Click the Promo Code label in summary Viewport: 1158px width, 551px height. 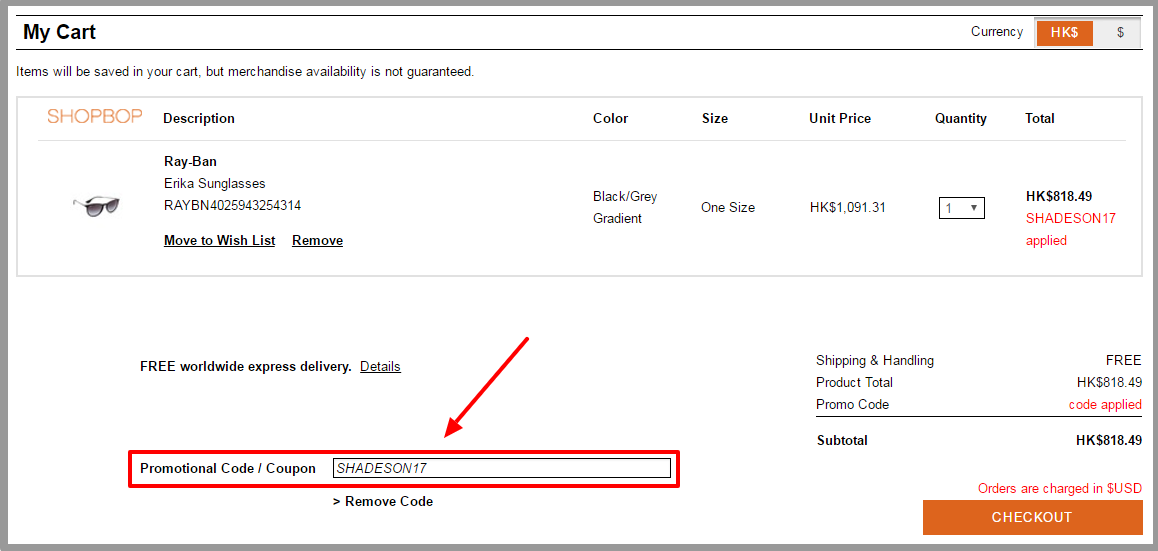(852, 405)
